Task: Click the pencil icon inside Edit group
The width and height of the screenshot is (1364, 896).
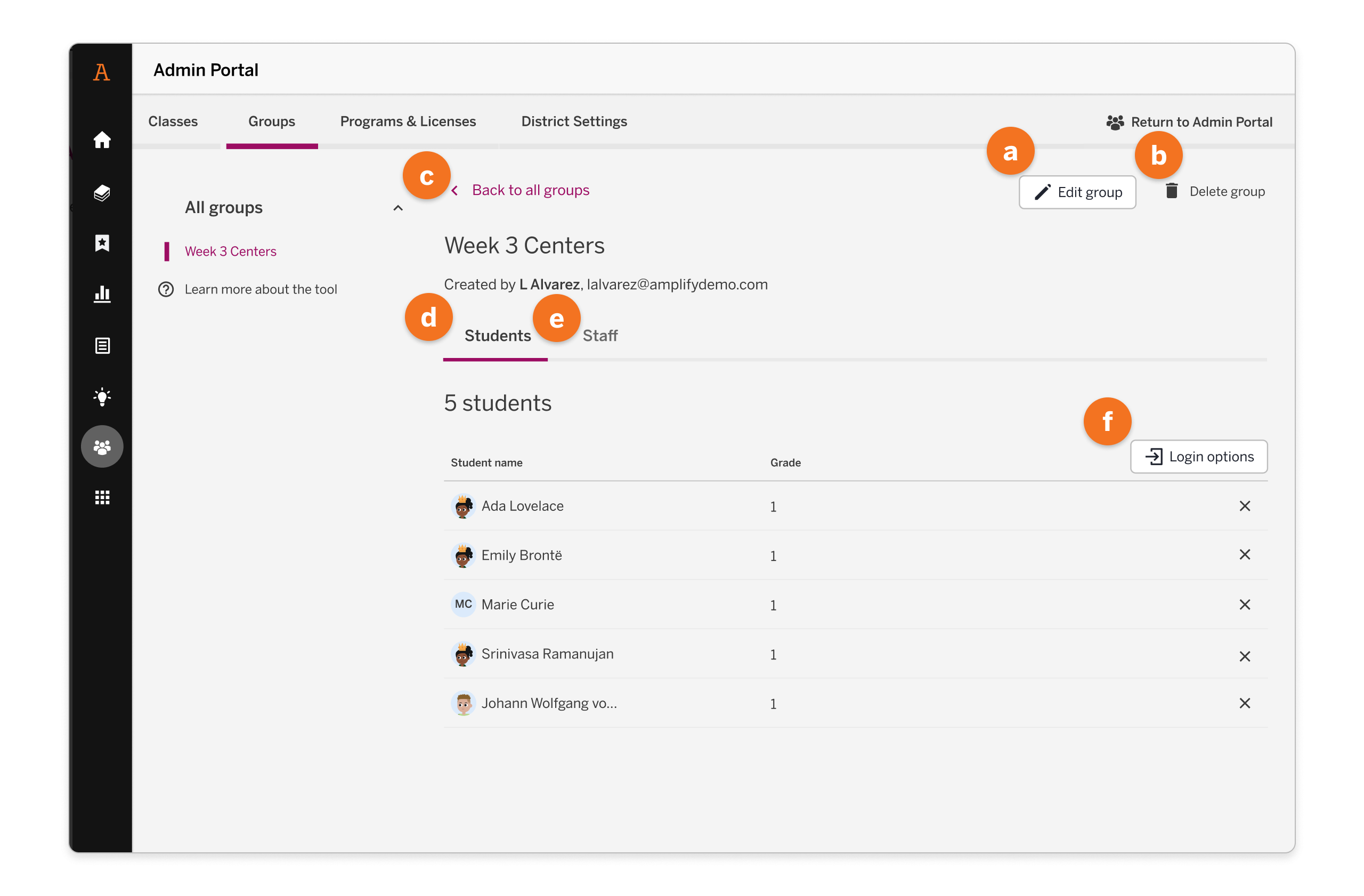Action: (x=1044, y=192)
